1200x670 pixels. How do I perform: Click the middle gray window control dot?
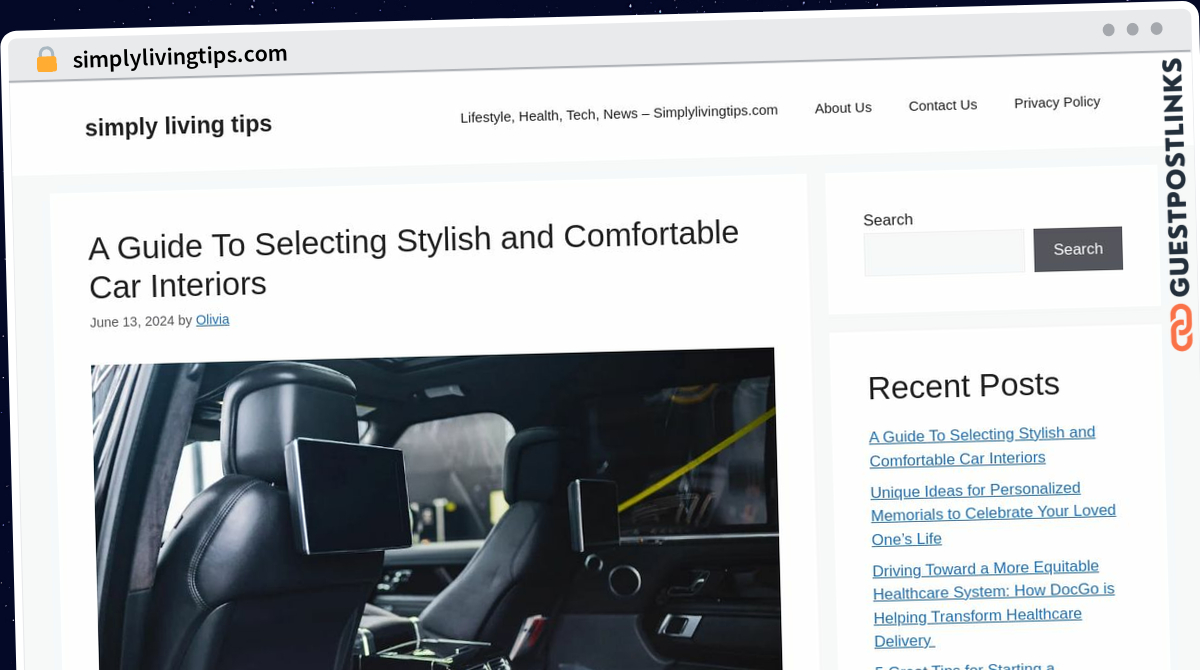[1132, 29]
